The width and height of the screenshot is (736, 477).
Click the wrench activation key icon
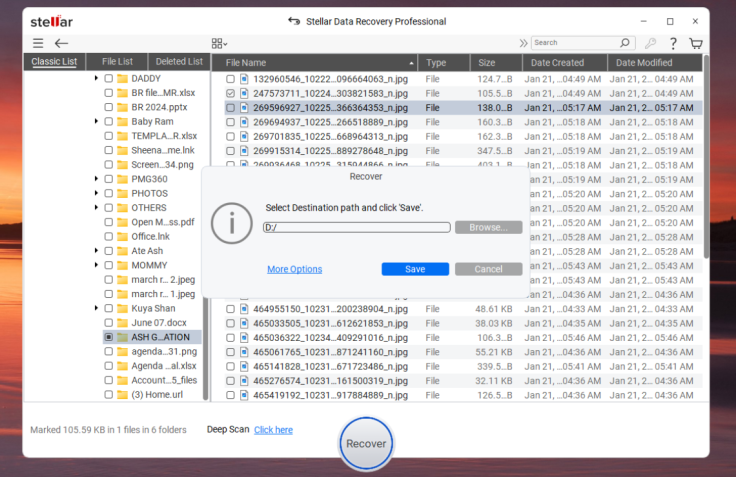[651, 43]
